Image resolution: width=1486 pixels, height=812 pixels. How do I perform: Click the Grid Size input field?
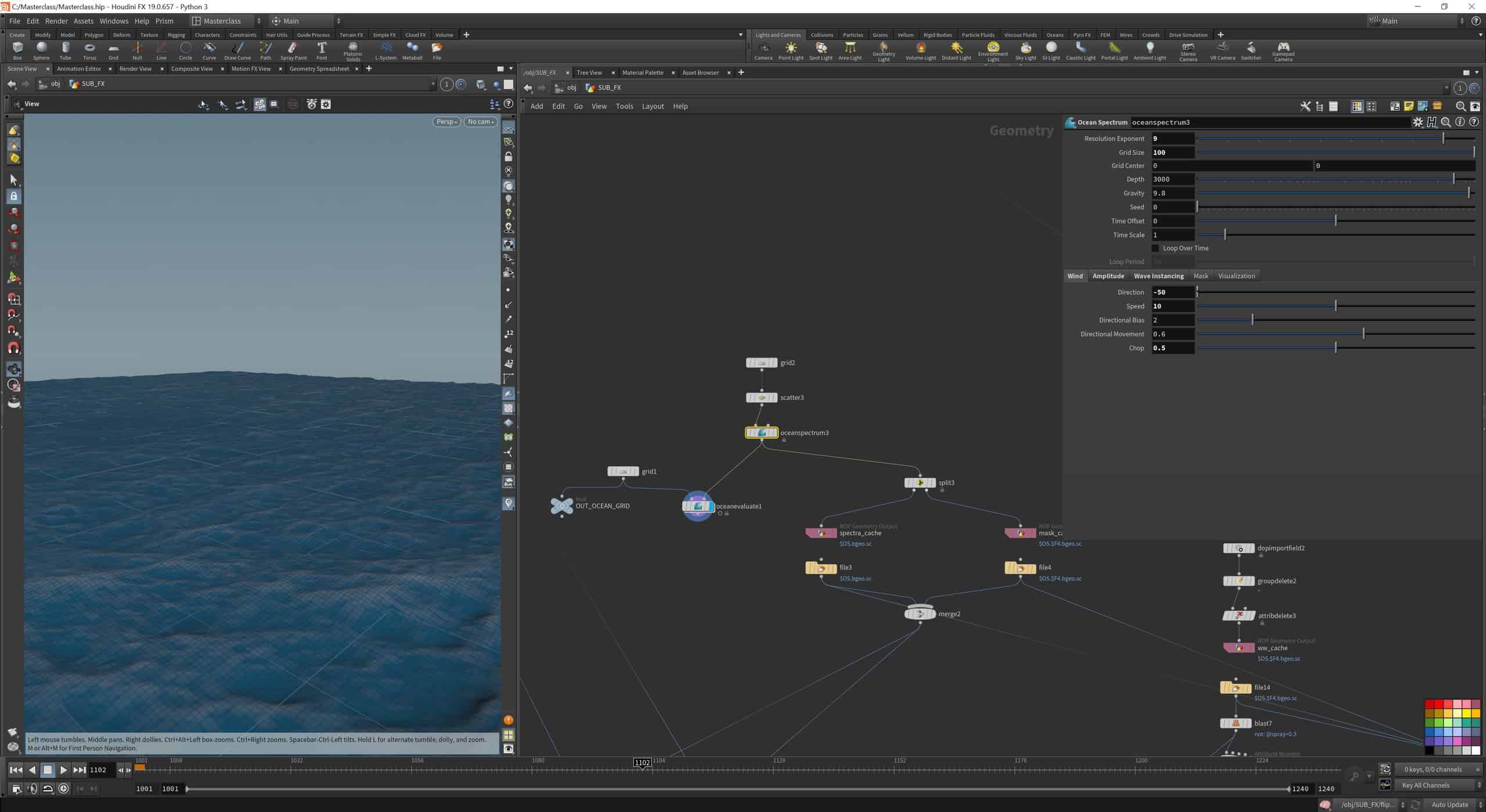1173,153
